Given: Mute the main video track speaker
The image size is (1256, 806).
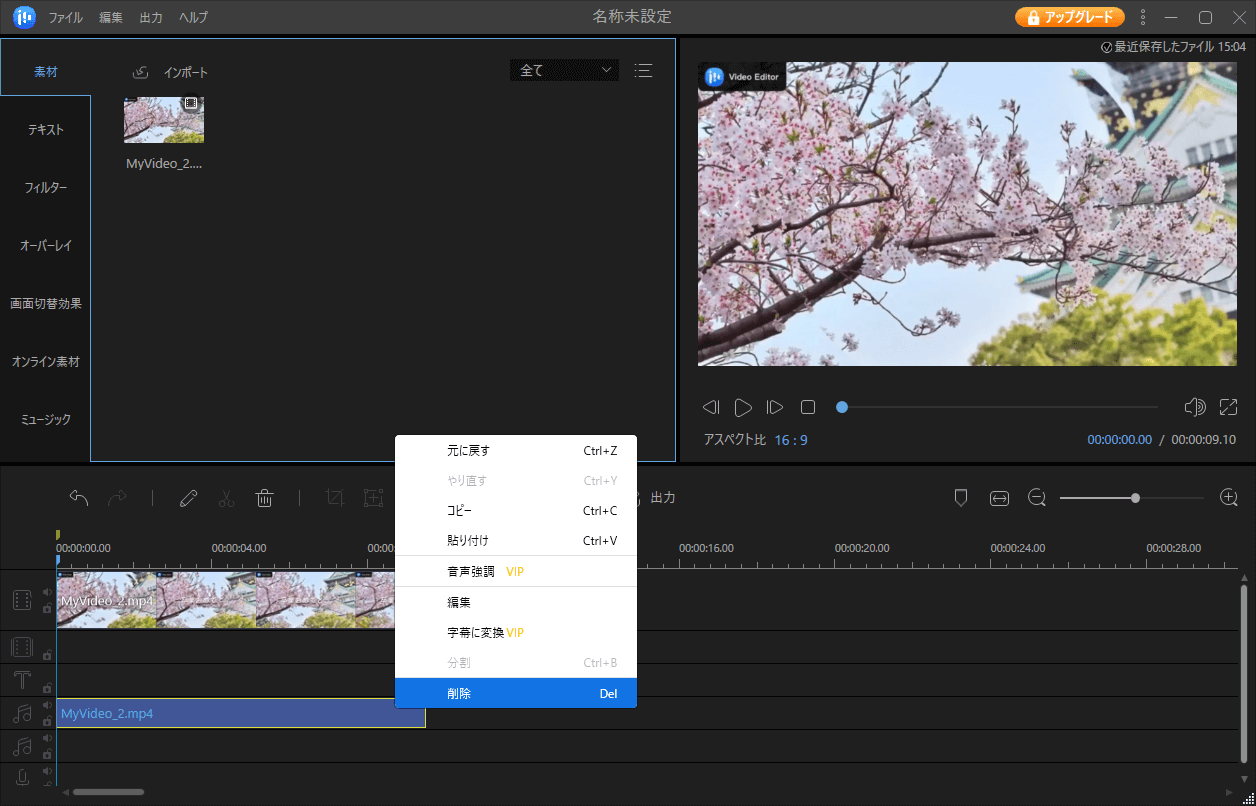Looking at the screenshot, I should coord(47,592).
